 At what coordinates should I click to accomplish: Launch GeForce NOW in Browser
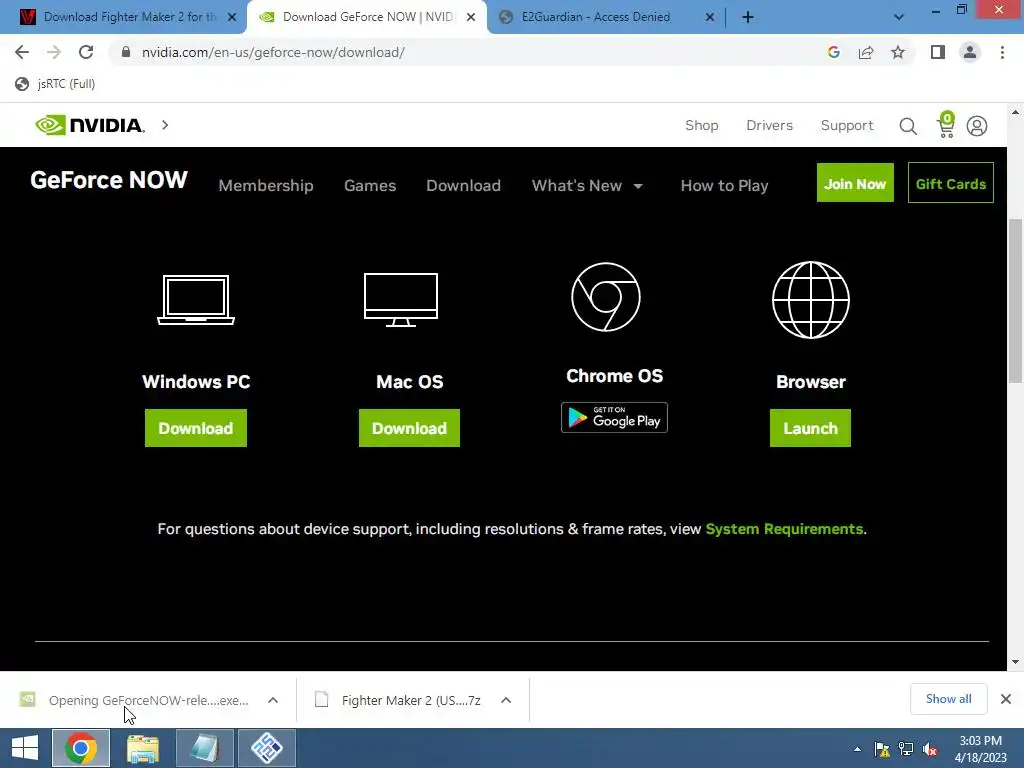tap(810, 428)
